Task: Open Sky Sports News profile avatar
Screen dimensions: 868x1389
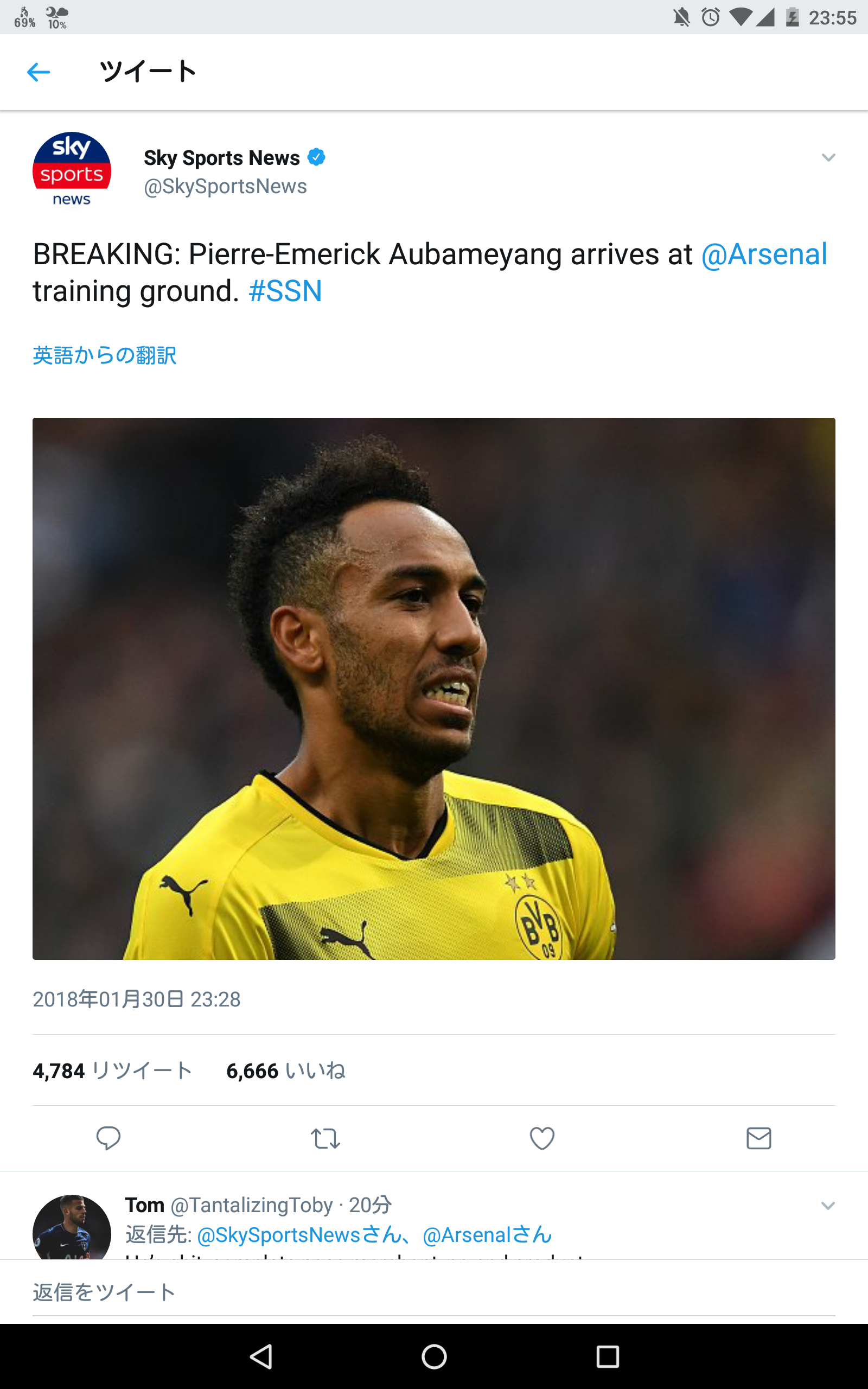Action: click(x=72, y=171)
